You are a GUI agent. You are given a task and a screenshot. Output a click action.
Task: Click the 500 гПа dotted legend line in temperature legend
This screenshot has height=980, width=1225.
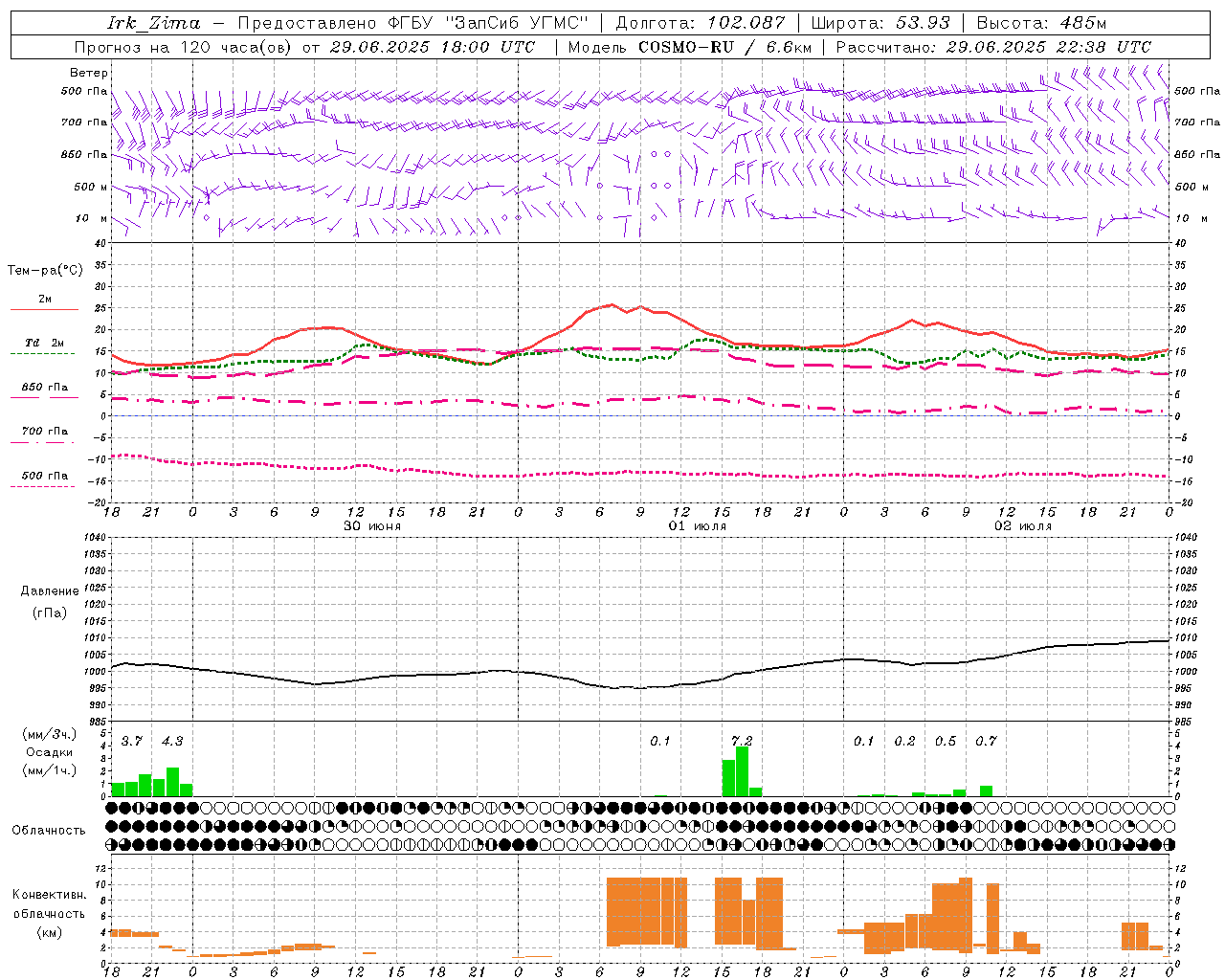point(42,486)
